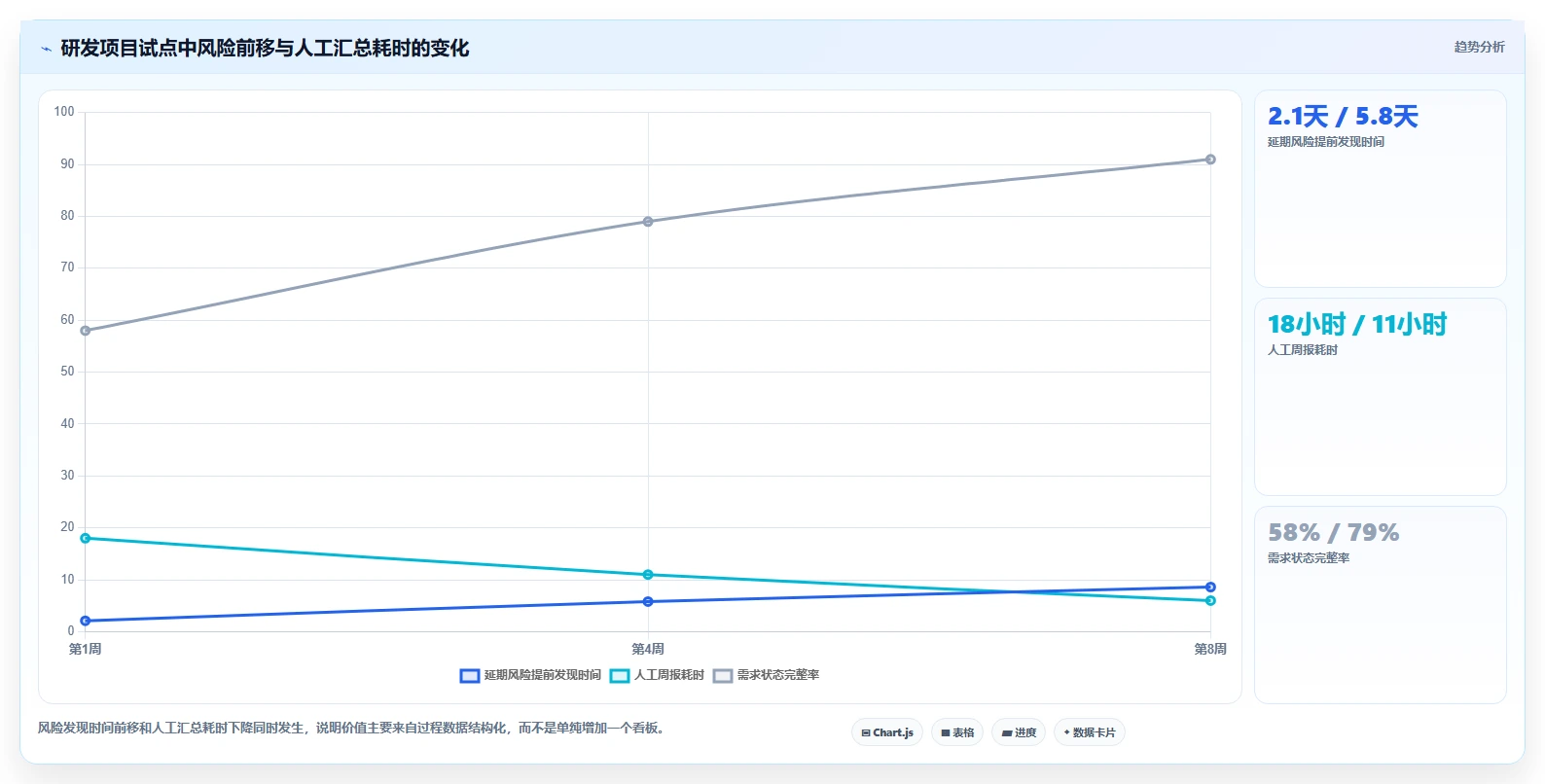The width and height of the screenshot is (1545, 784).
Task: Click gray data point at 第8周
Action: [1210, 160]
